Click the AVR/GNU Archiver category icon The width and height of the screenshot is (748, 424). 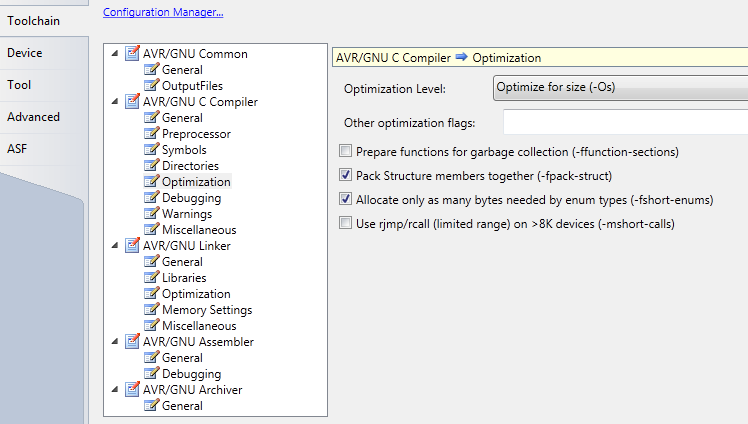coord(132,389)
